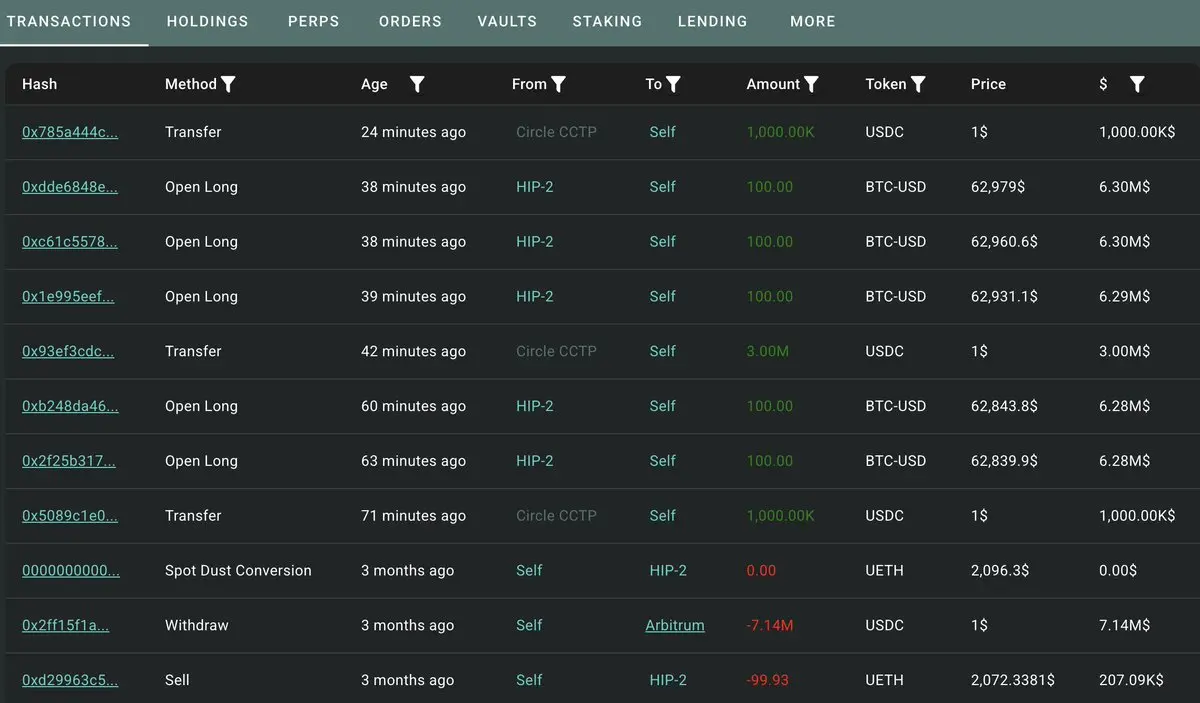Click the 62,843.8$ price
Screen dimensions: 1200x703
(x=1004, y=407)
